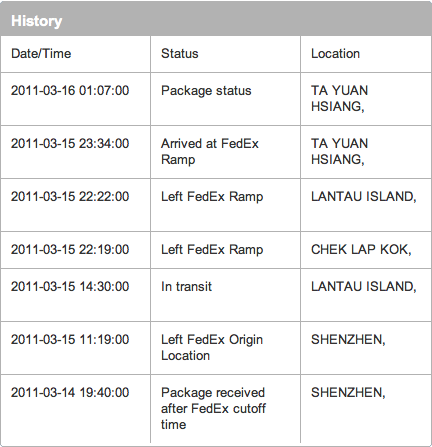Click the CHEK LAP KOK location cell
Viewport: 432px width, 447px height.
[x=361, y=250]
